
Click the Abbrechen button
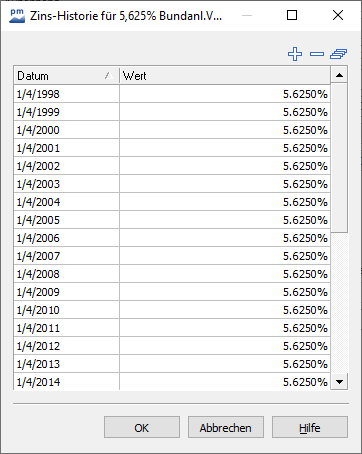226,428
